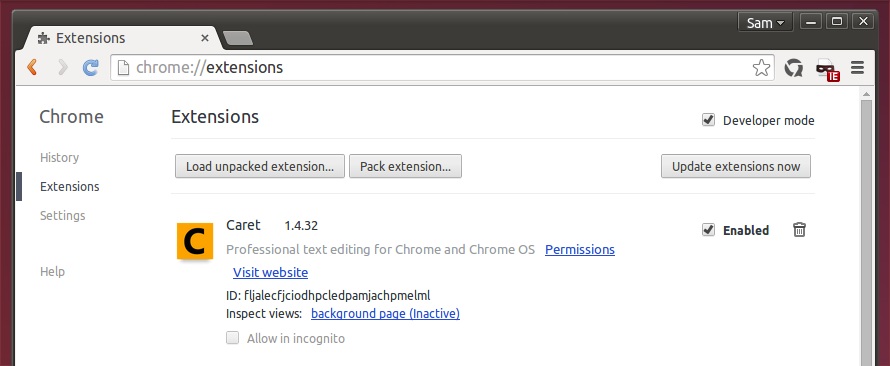Viewport: 890px width, 366px height.
Task: Click the orange Caret app icon
Action: pyautogui.click(x=195, y=241)
